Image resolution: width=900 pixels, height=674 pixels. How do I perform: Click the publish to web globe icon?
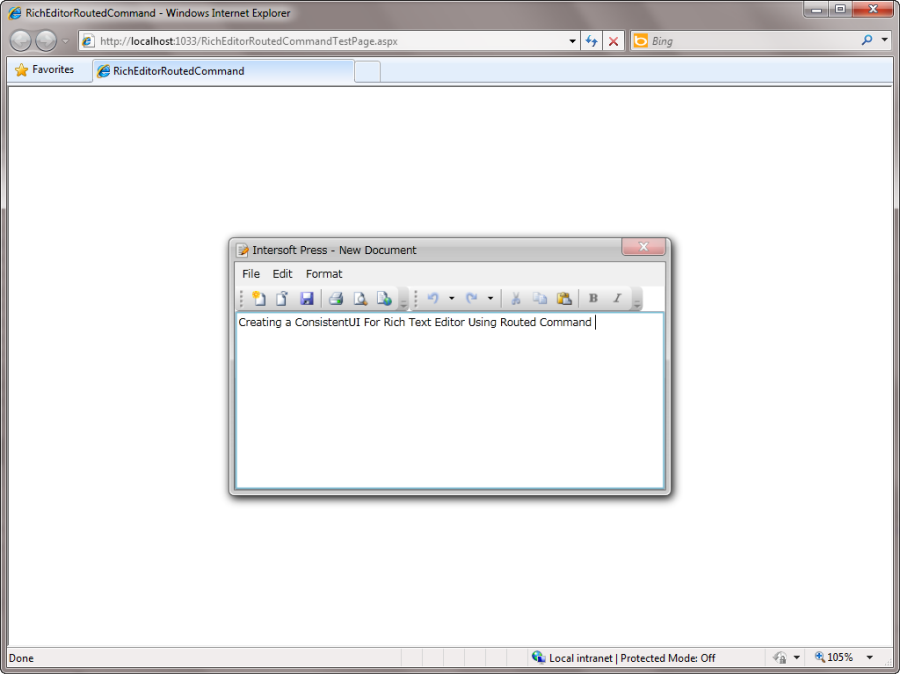point(384,299)
